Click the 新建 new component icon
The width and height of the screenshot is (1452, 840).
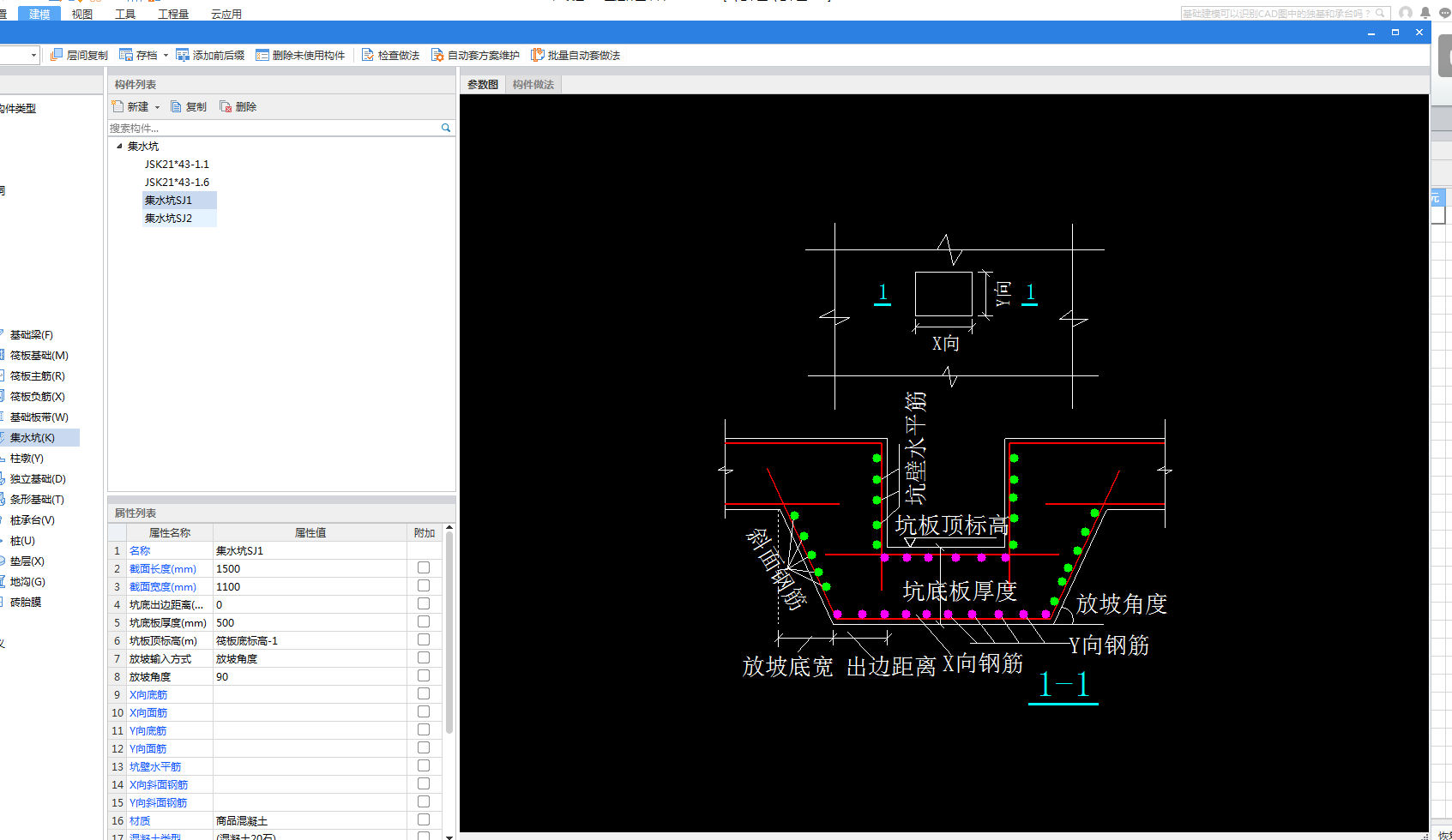pyautogui.click(x=117, y=106)
